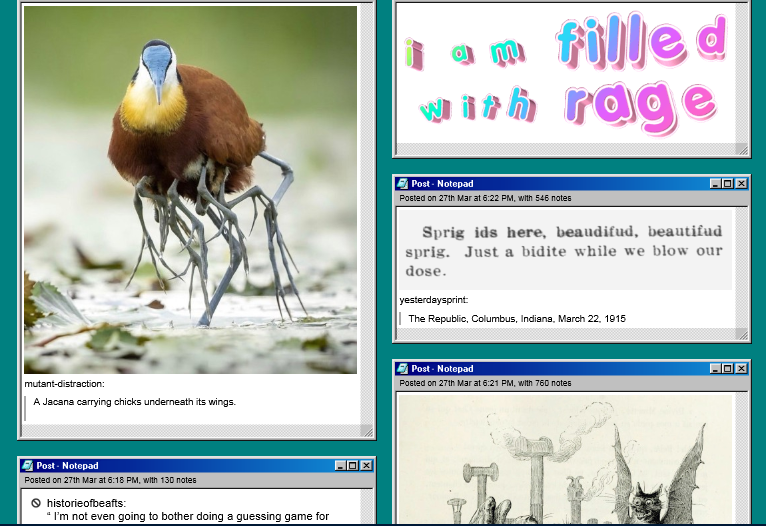Click the horizontal scrollbar of the rage post
The width and height of the screenshot is (766, 526).
(x=566, y=149)
